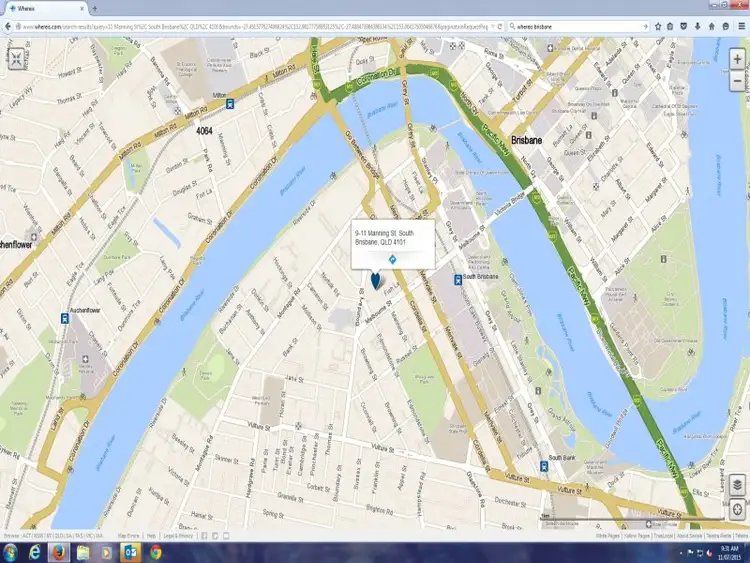Click the Milton station transit icon
750x563 pixels.
[230, 102]
